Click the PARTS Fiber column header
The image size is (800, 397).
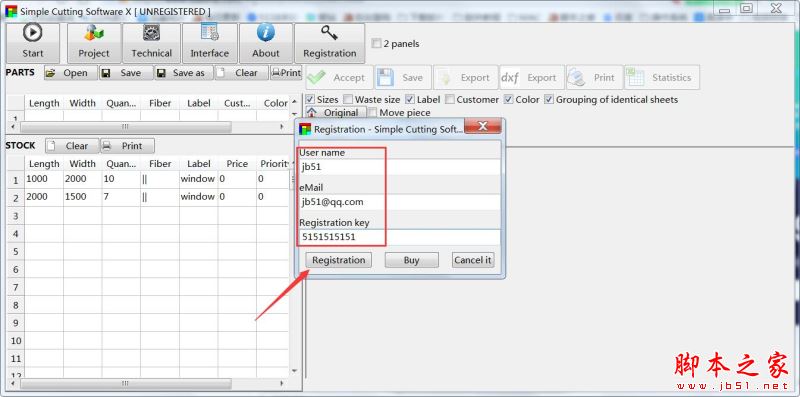[160, 103]
